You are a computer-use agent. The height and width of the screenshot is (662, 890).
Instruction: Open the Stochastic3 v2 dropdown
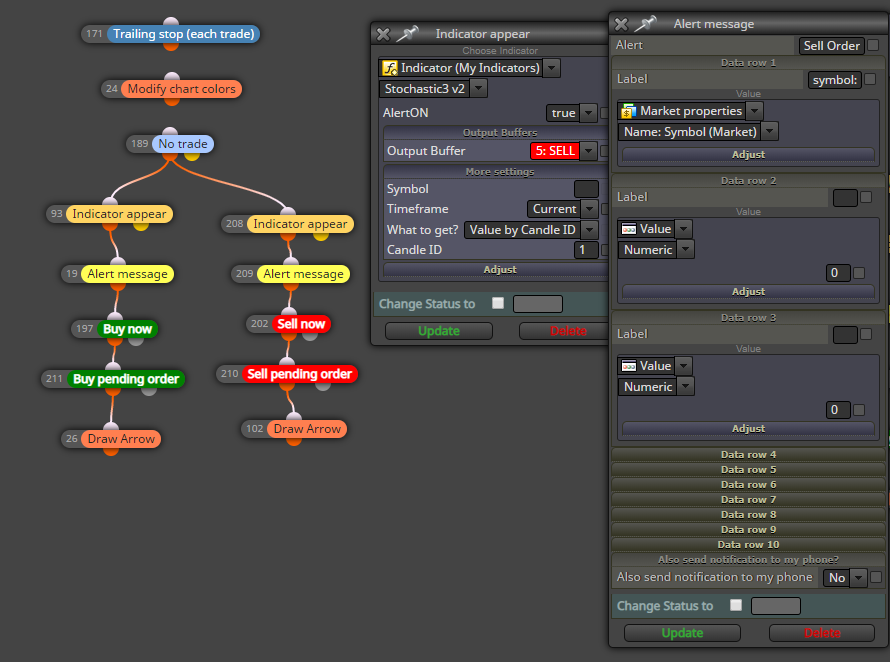point(479,89)
